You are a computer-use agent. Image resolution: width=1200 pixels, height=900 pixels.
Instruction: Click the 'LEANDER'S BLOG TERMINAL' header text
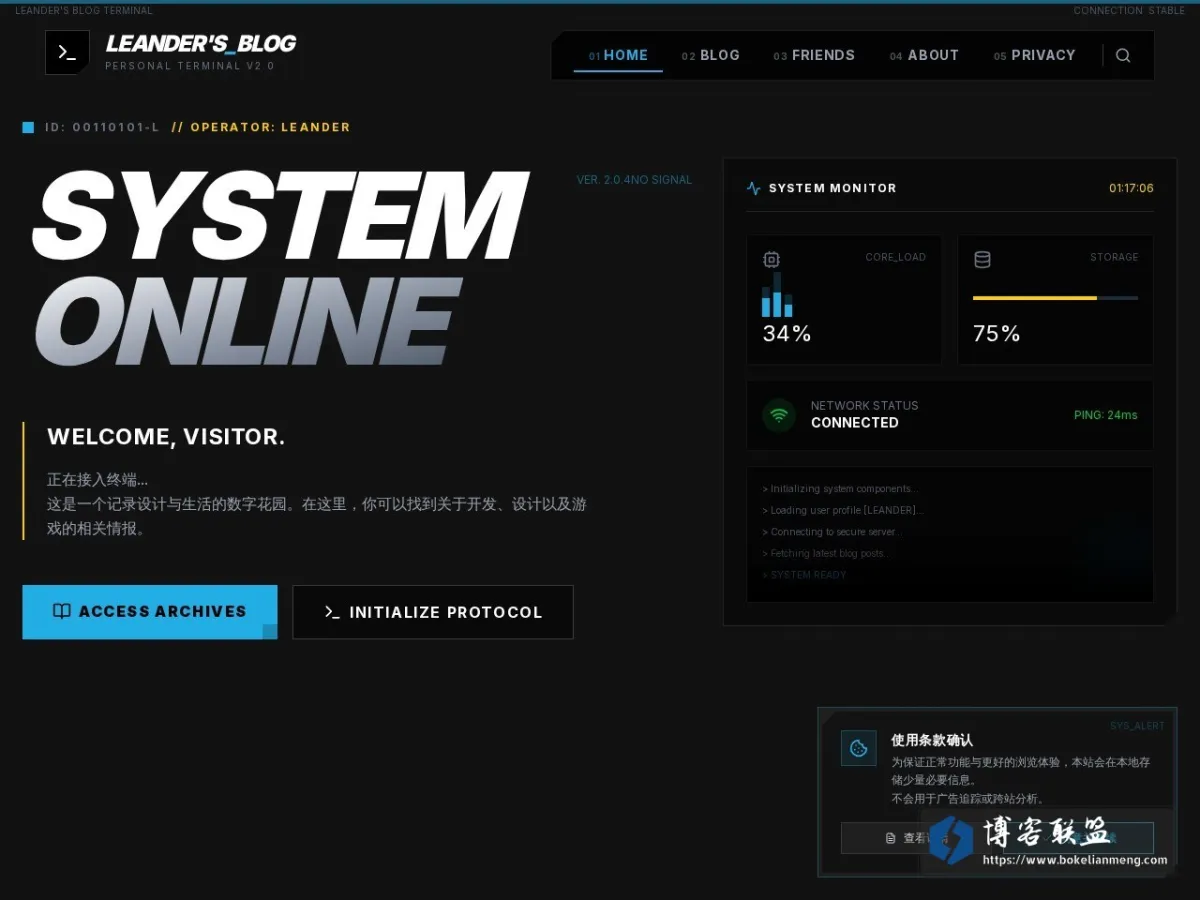pos(84,11)
